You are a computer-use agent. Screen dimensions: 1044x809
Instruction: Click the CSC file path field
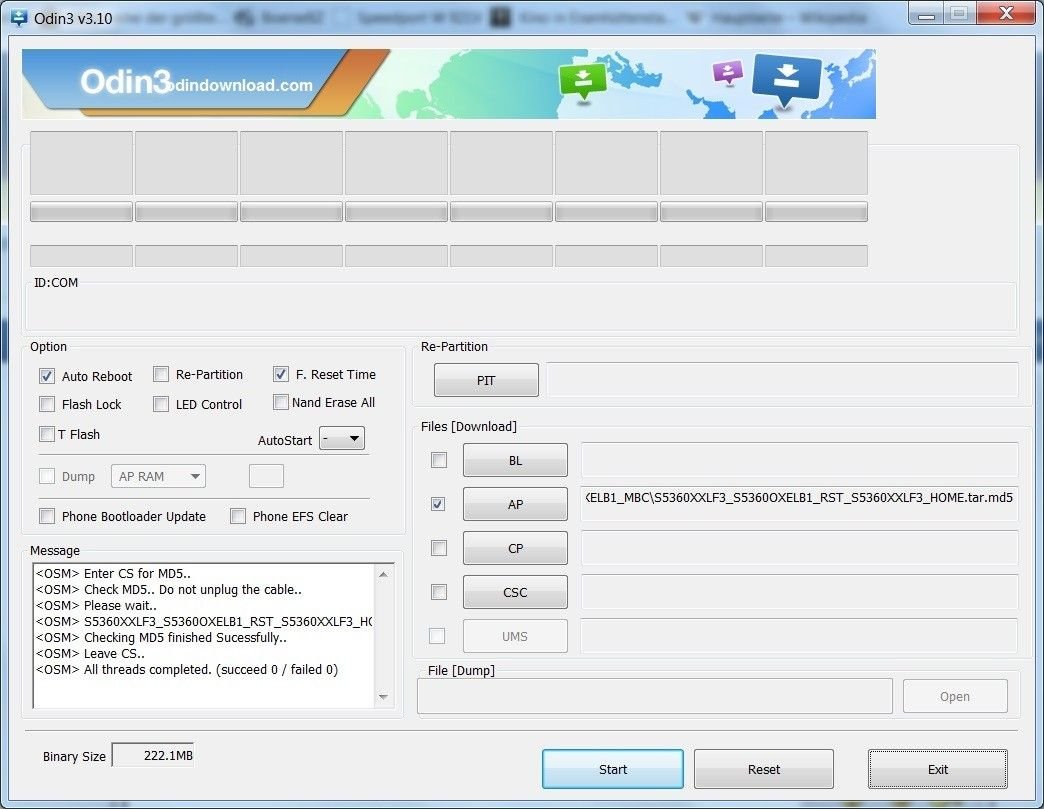tap(800, 591)
